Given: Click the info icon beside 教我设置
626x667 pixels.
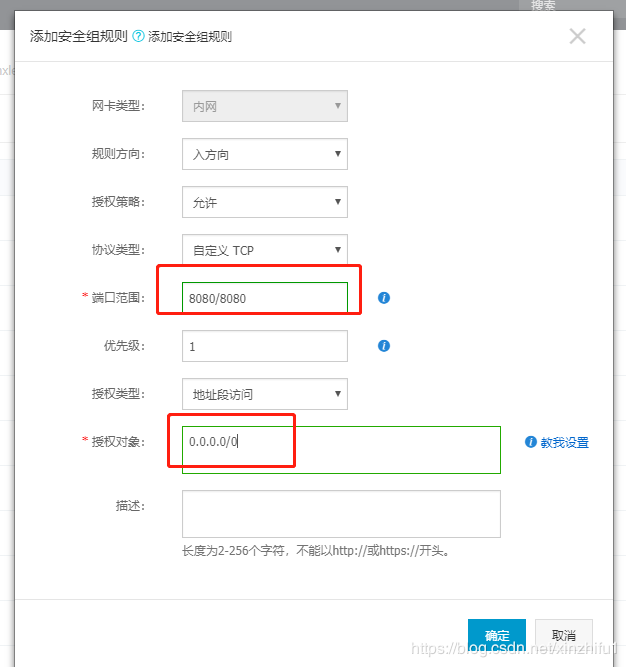Looking at the screenshot, I should [530, 442].
